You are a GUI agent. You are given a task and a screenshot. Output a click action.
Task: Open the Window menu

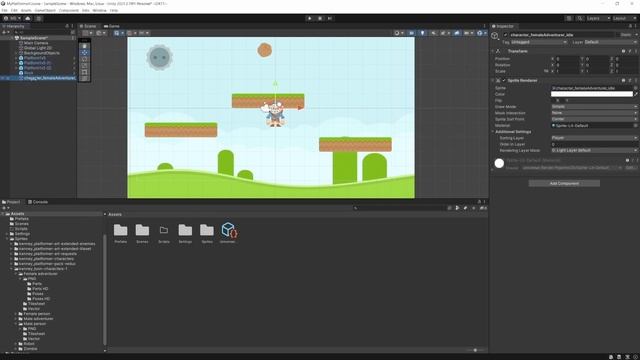[x=99, y=10]
